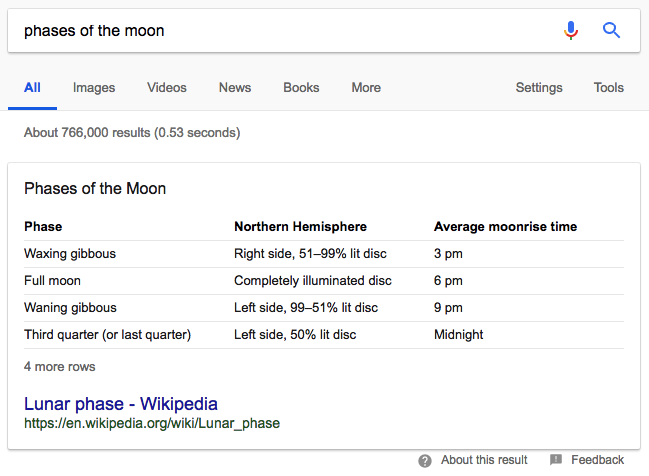Go to the News tab
The image size is (649, 476).
[x=235, y=88]
